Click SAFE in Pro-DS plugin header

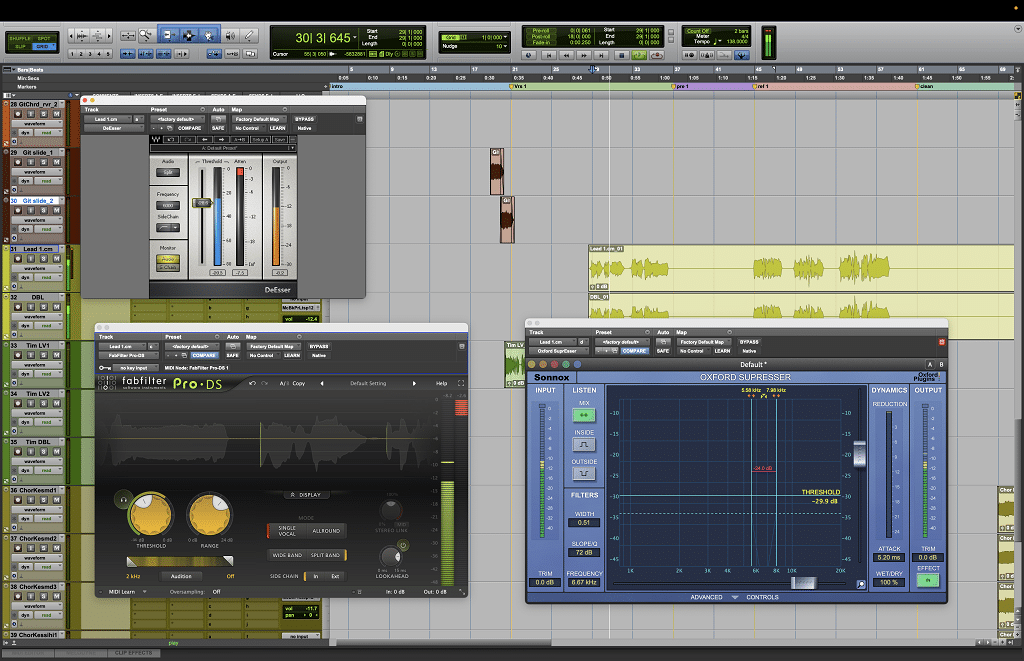click(232, 355)
